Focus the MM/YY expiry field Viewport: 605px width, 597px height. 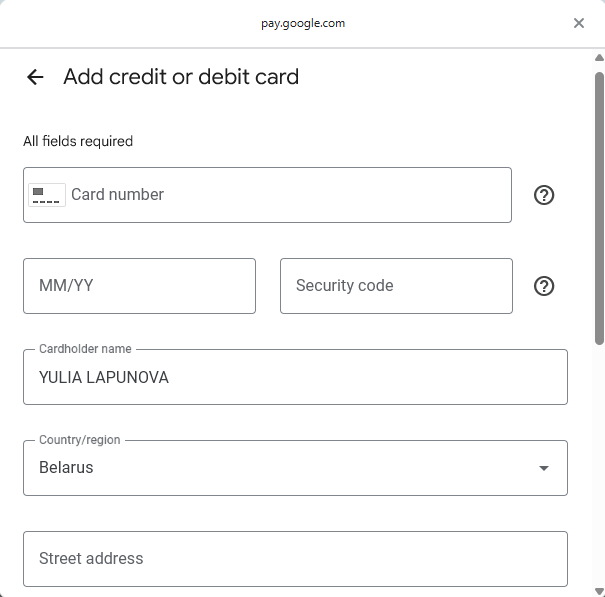(139, 286)
